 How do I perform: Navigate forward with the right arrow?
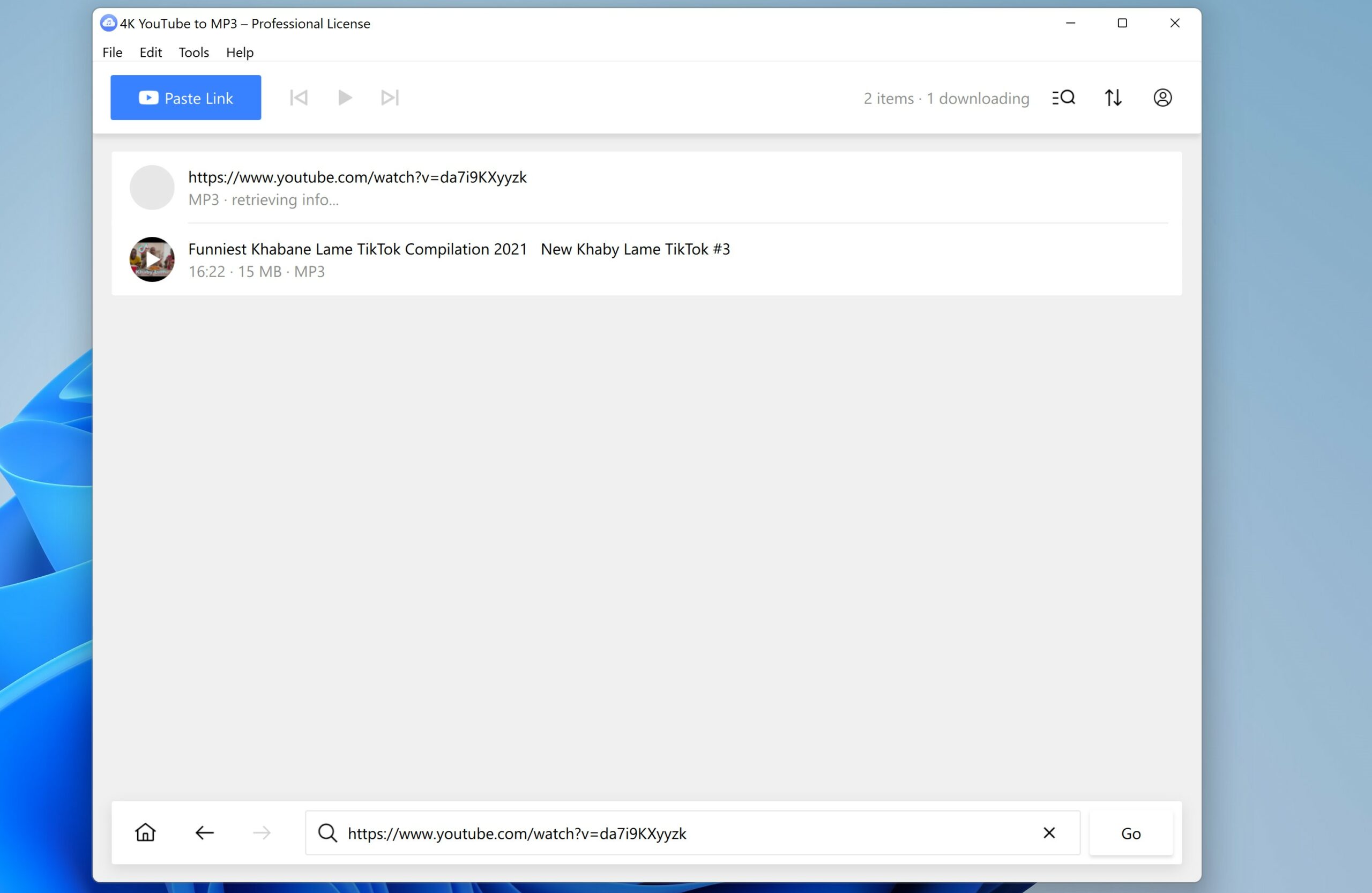(x=262, y=832)
